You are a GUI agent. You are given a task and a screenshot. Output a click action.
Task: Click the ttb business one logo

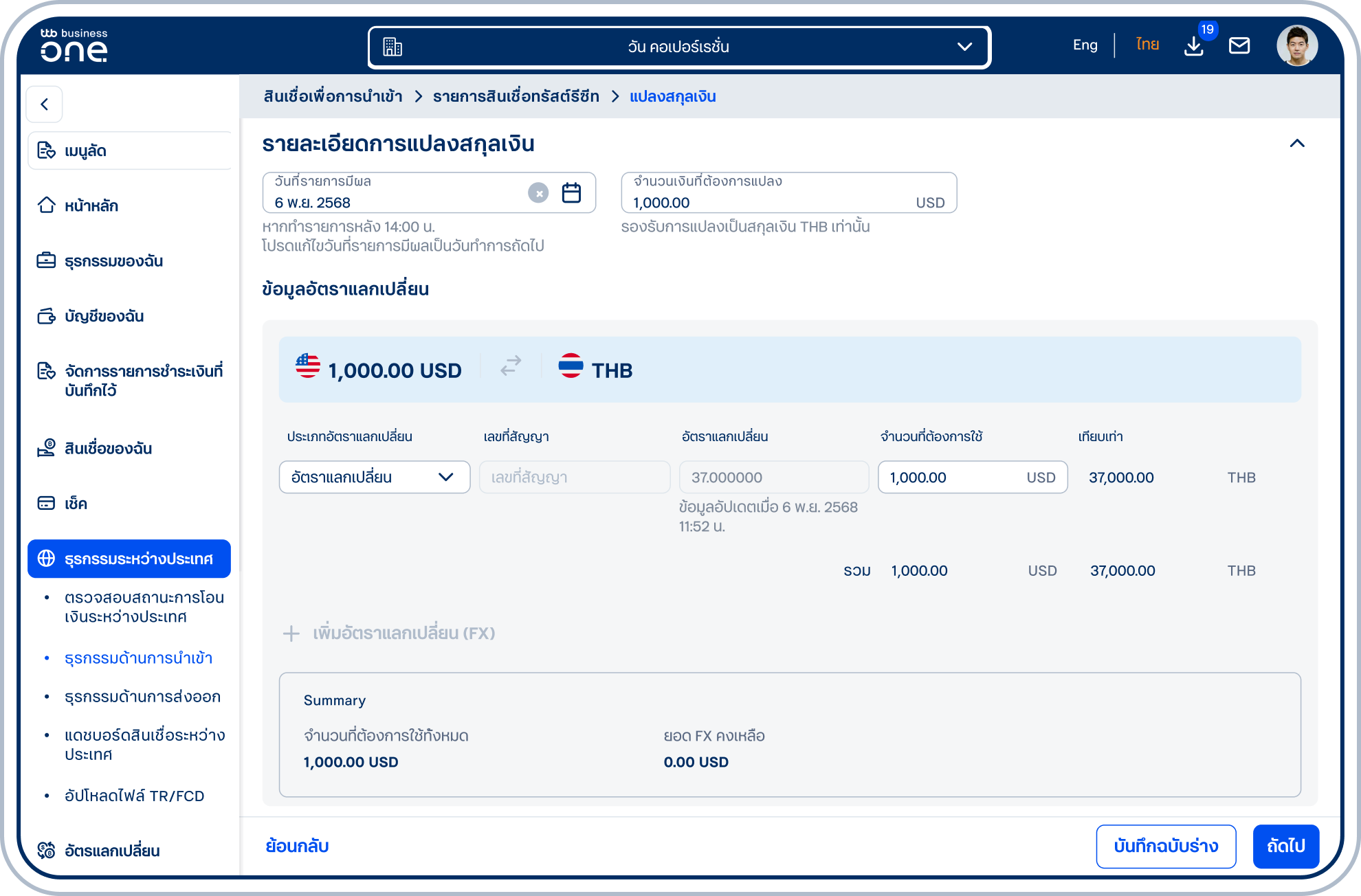[x=74, y=45]
